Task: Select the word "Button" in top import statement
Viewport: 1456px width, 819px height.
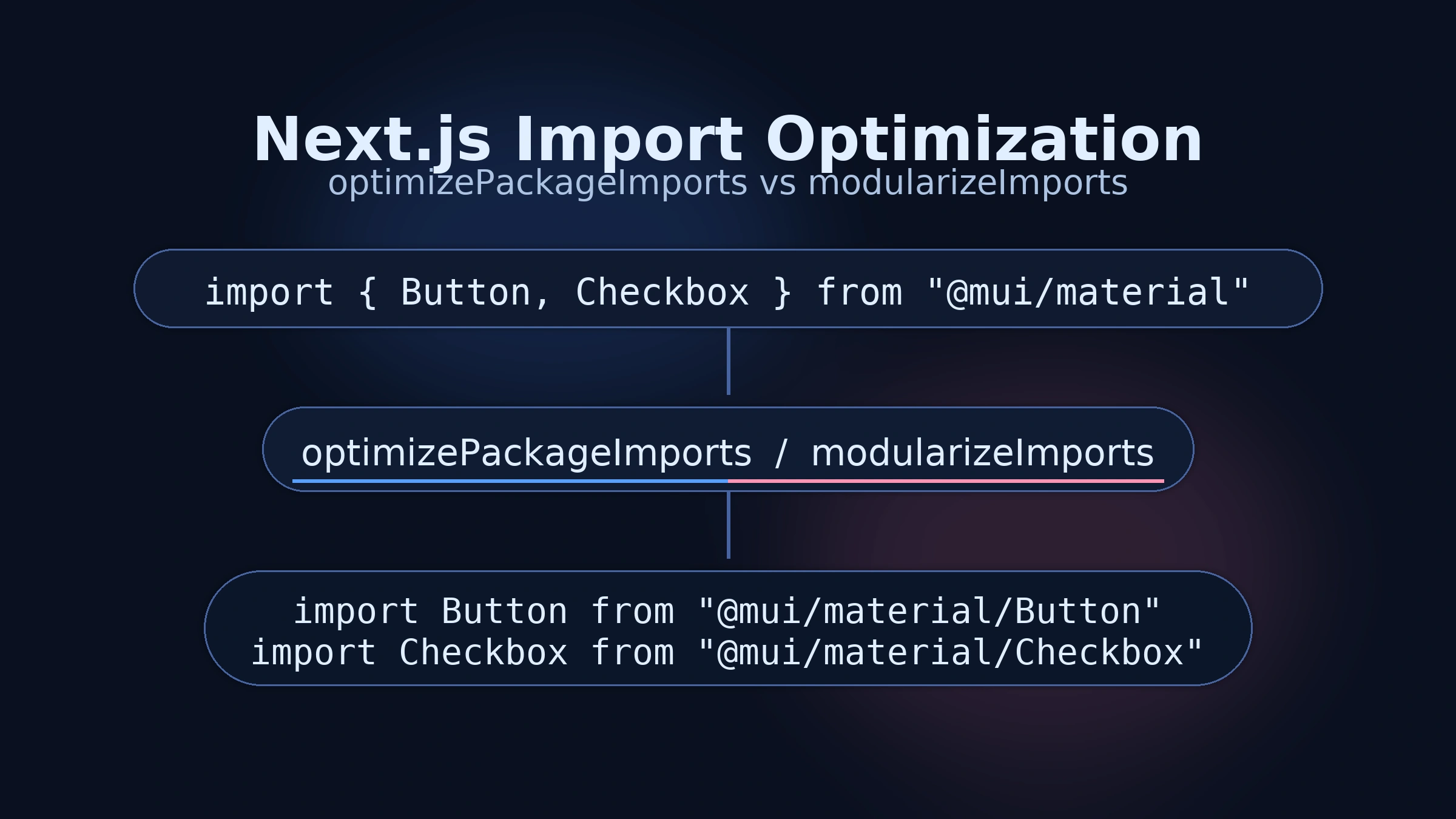Action: [466, 292]
